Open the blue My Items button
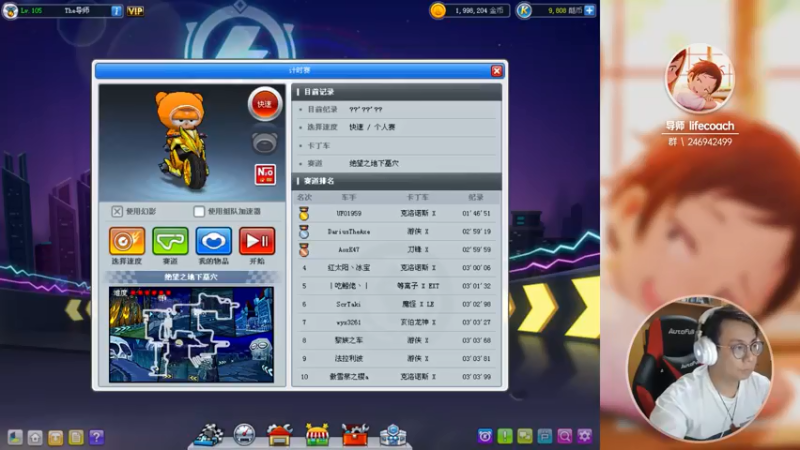 (x=214, y=241)
